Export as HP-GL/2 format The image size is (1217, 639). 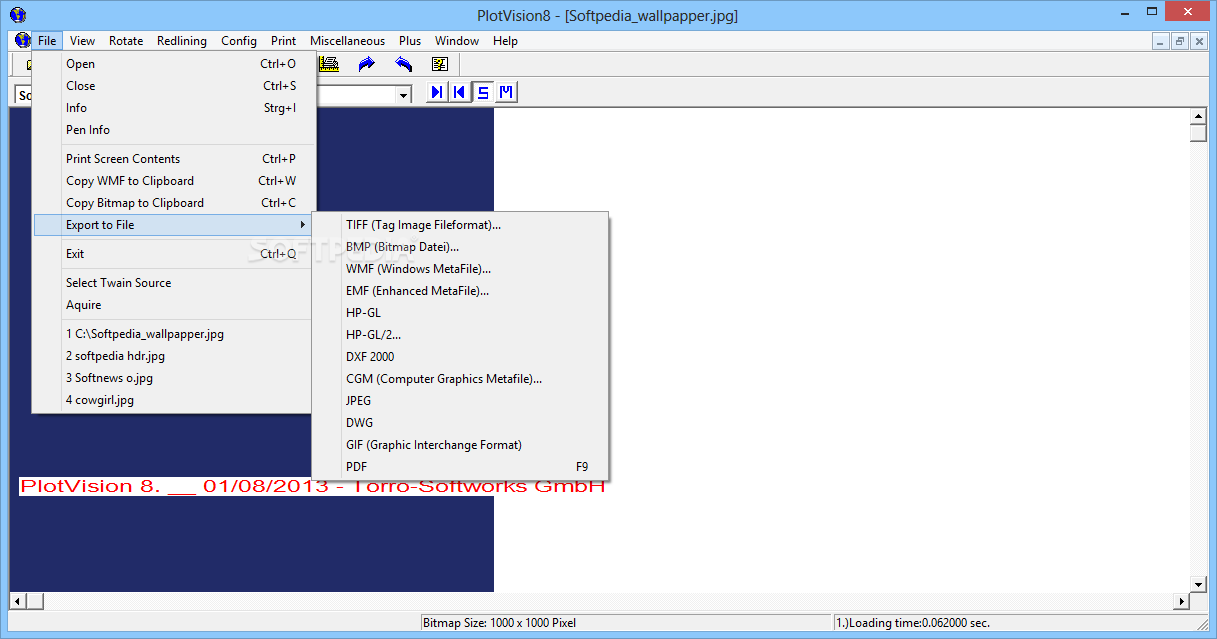point(460,335)
